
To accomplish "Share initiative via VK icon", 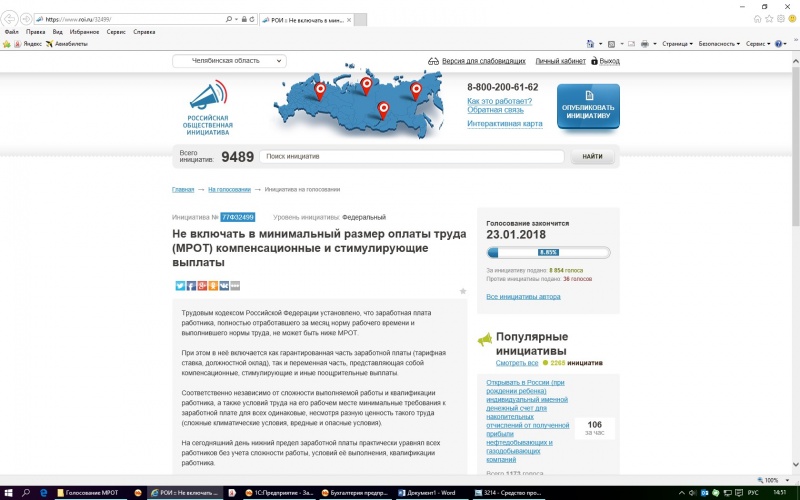I will pyautogui.click(x=224, y=286).
